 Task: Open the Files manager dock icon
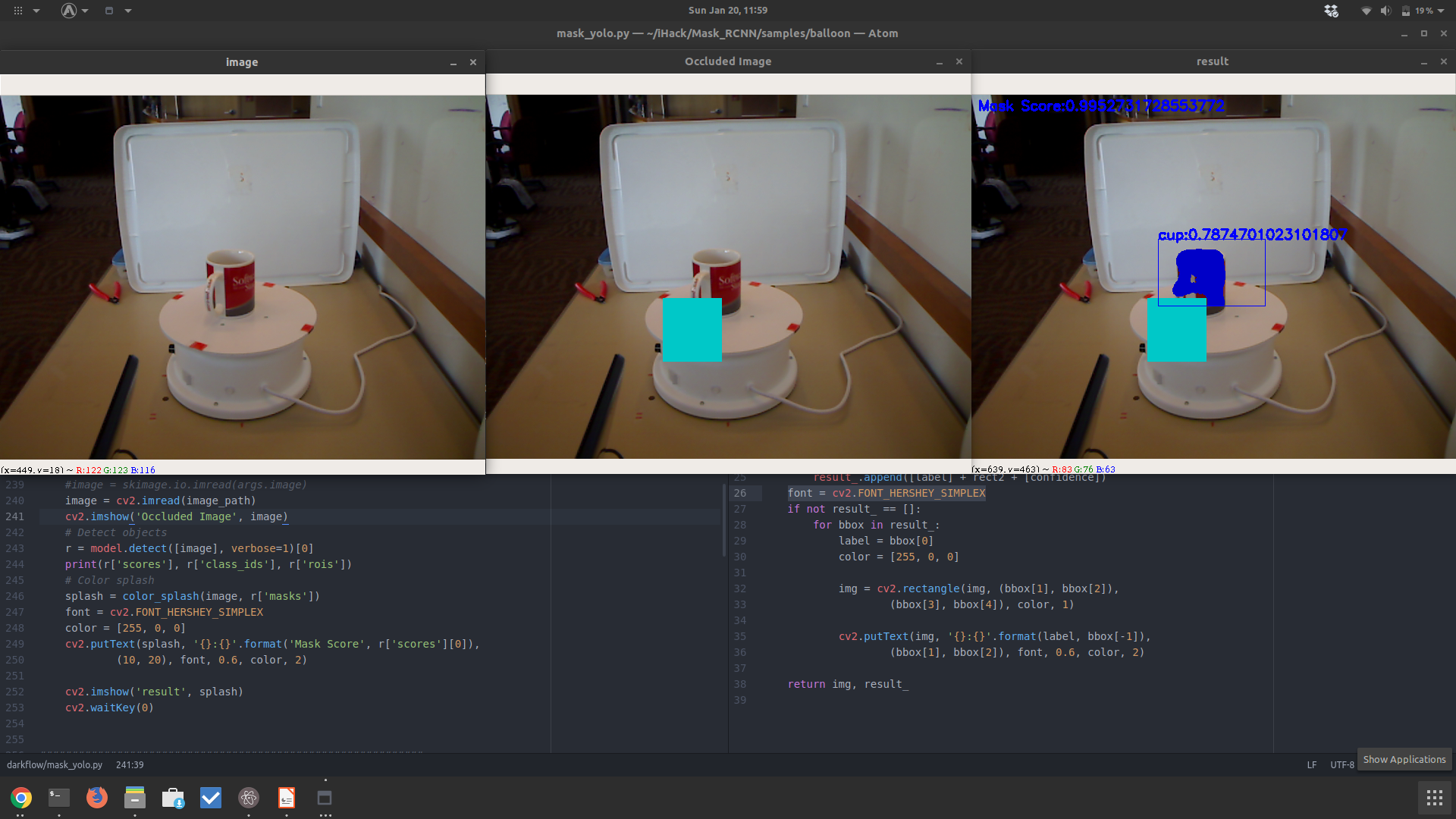click(x=135, y=798)
